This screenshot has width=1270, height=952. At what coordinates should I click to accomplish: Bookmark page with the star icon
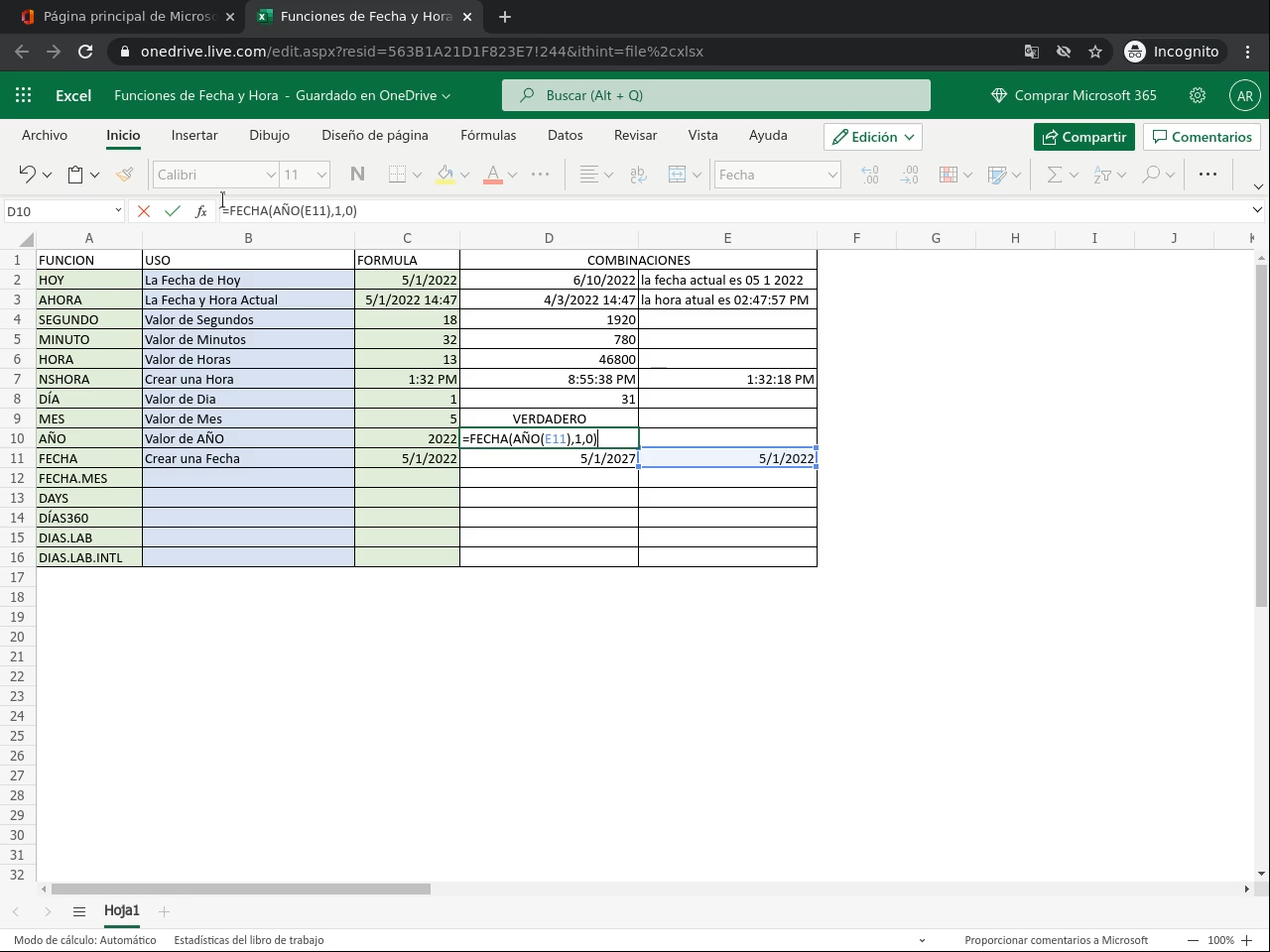pos(1095,52)
